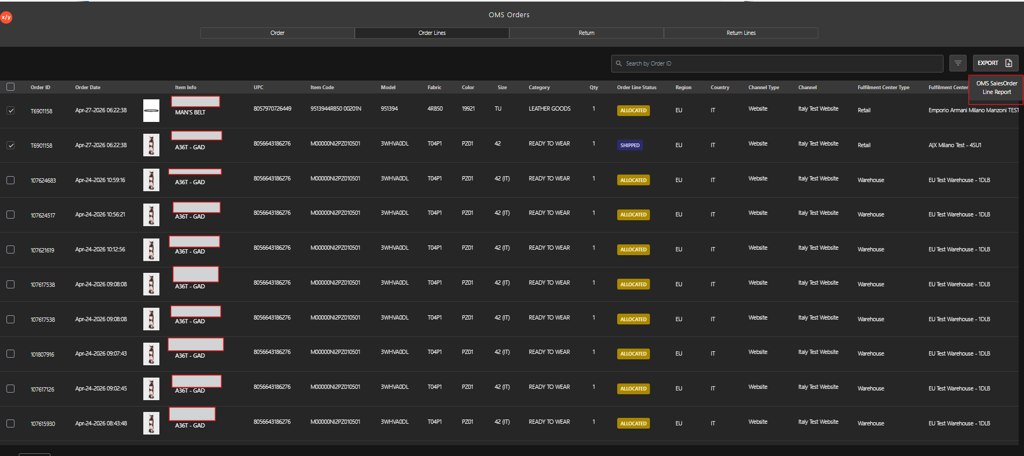This screenshot has height=456, width=1024.
Task: Check the box for order 107624517
Action: pyautogui.click(x=10, y=214)
